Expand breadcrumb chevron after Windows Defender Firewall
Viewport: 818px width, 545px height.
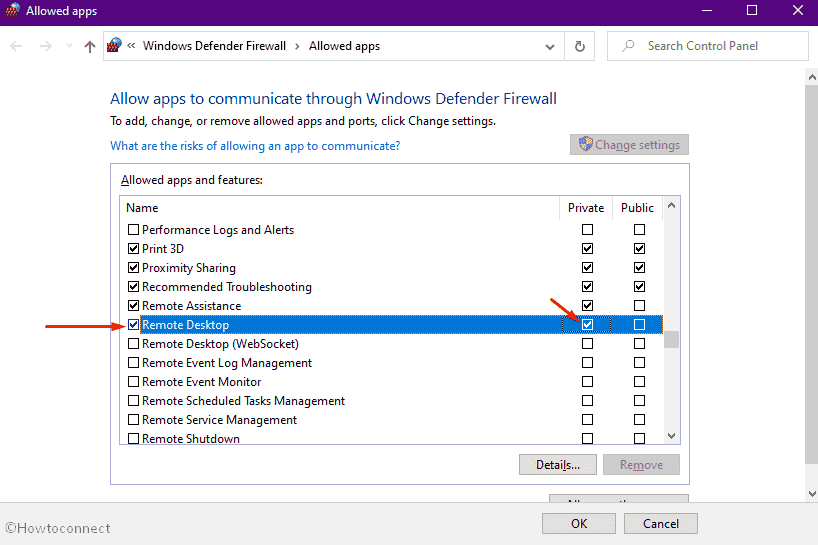point(297,46)
